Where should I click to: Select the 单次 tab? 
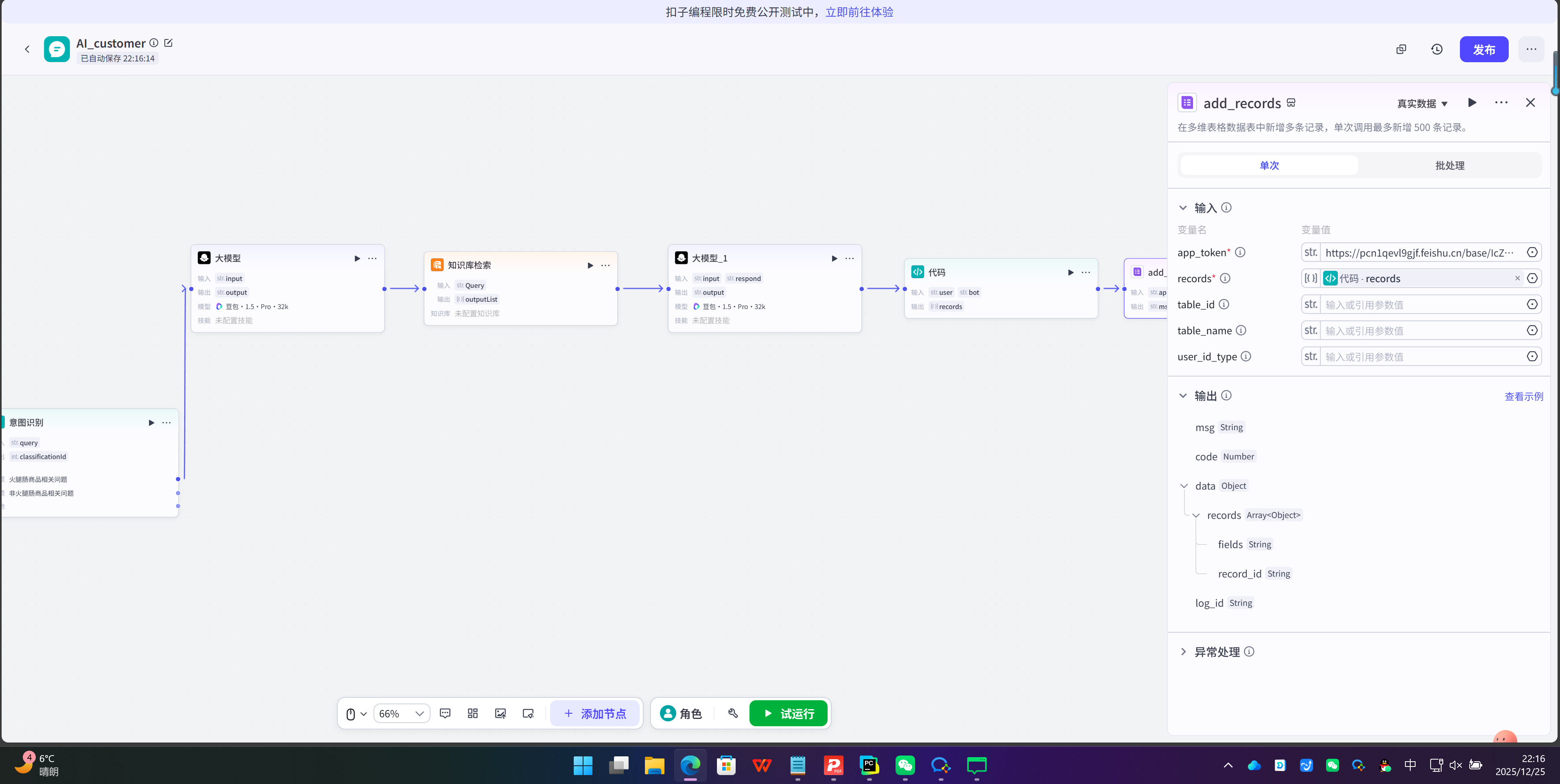tap(1269, 165)
